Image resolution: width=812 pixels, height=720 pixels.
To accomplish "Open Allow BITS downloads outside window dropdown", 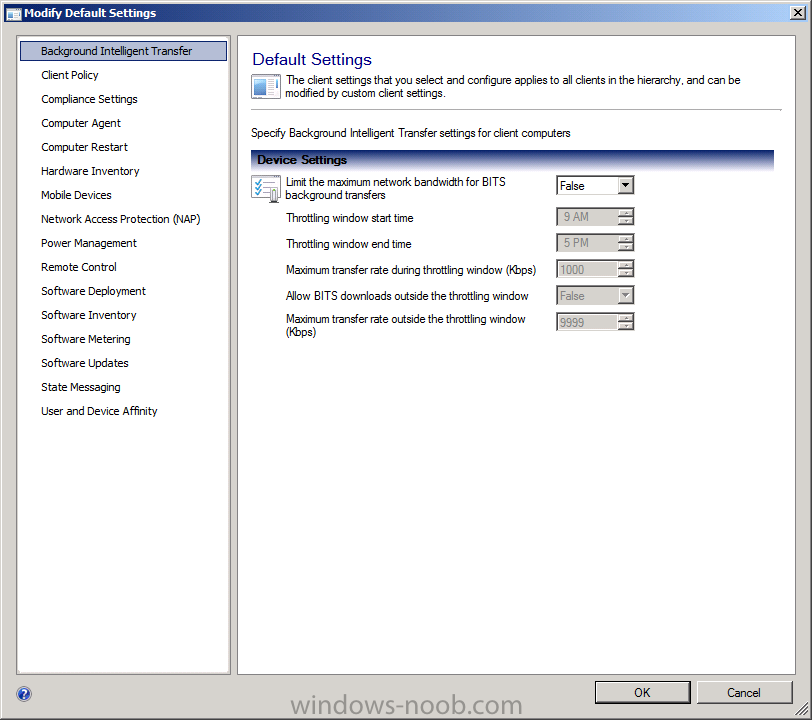I will [626, 295].
